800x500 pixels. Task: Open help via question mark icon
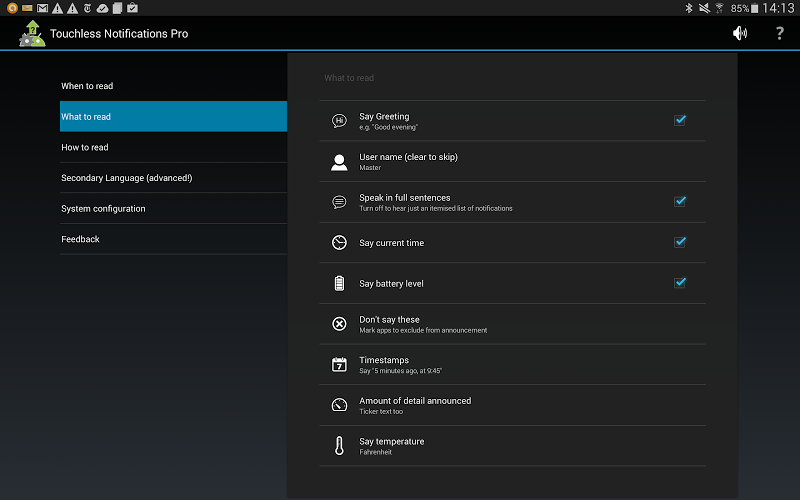pyautogui.click(x=779, y=33)
